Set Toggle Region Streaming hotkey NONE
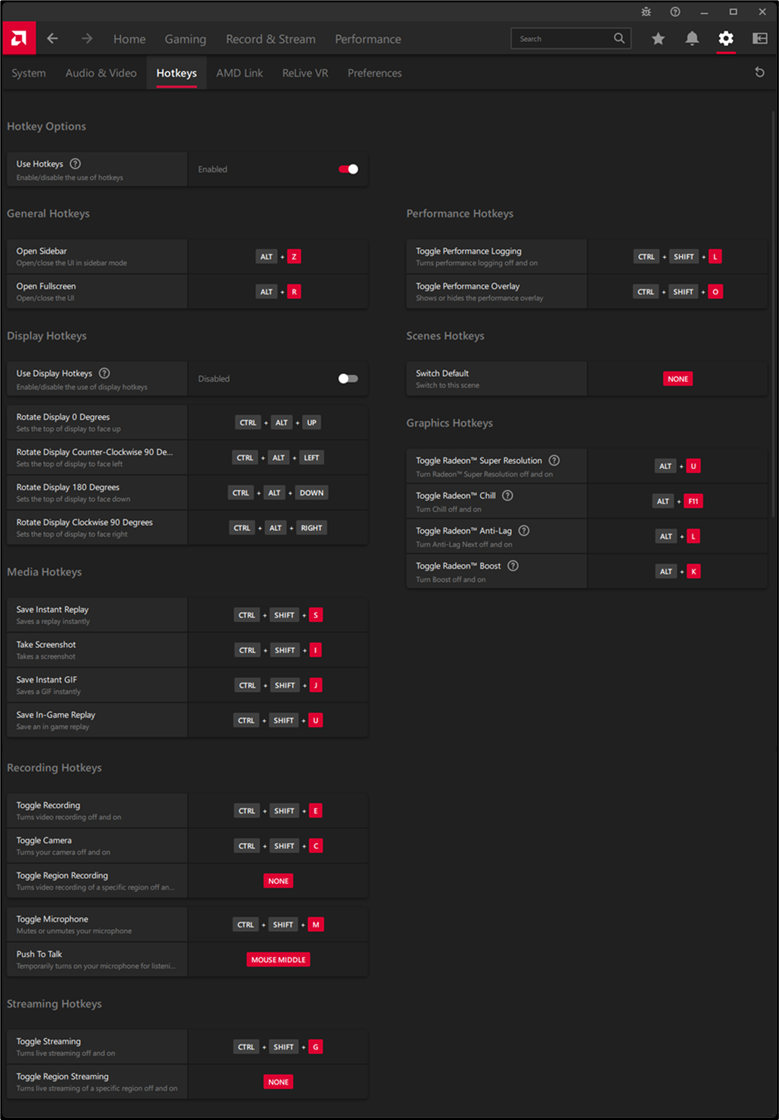 pos(278,1081)
